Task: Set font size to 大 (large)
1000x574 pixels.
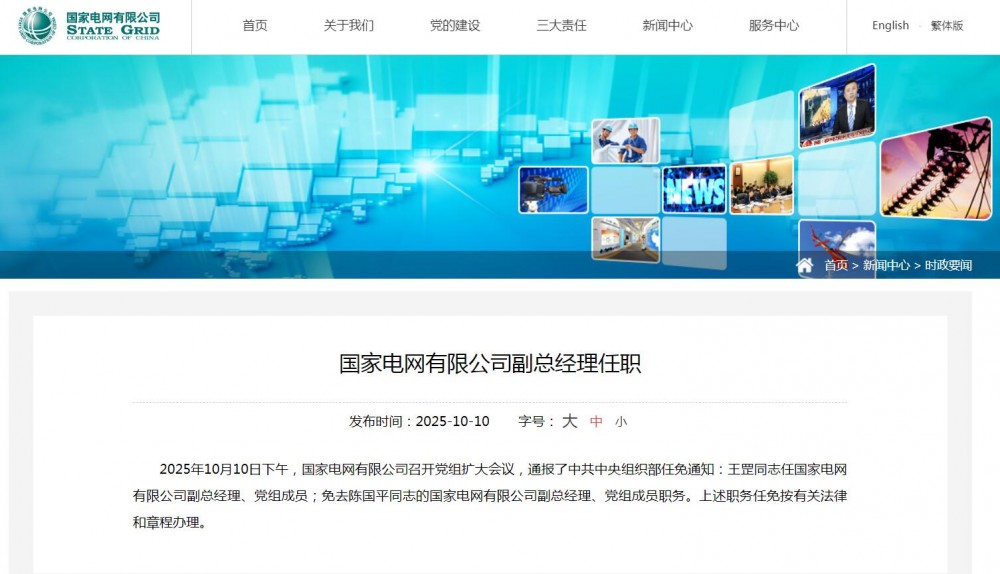Action: [569, 421]
